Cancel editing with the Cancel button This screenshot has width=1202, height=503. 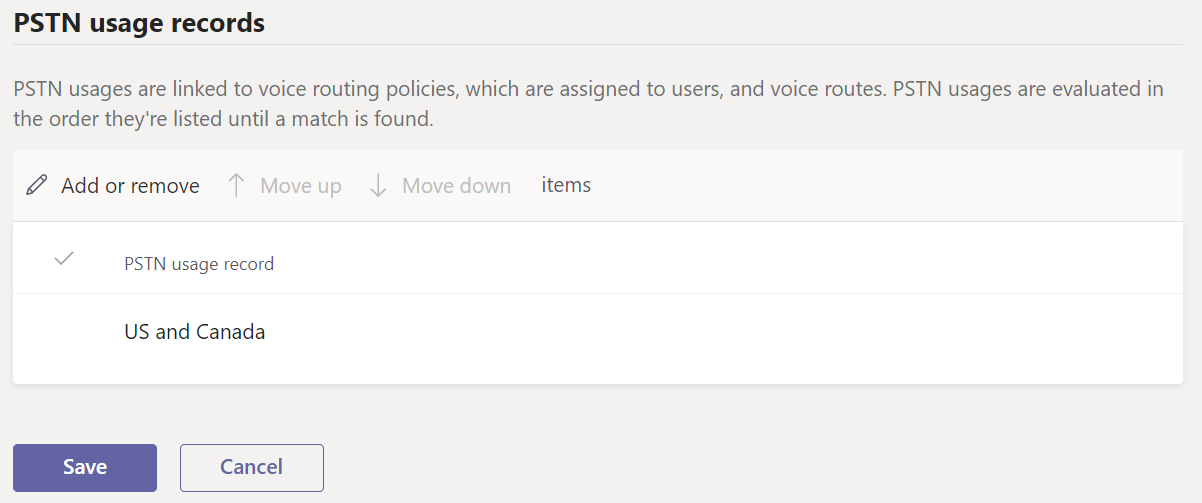[x=252, y=467]
